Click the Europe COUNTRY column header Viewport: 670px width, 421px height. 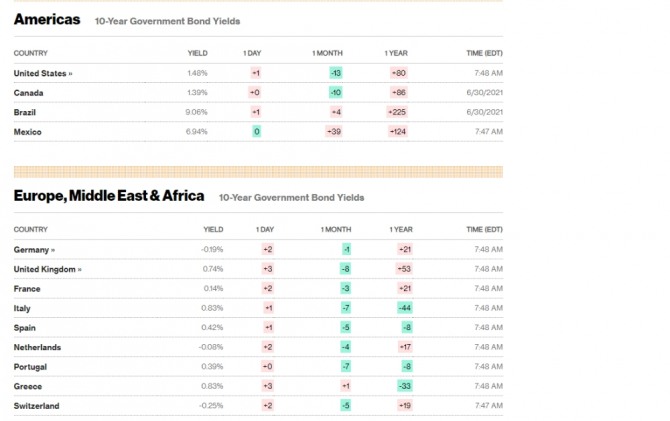(x=31, y=230)
